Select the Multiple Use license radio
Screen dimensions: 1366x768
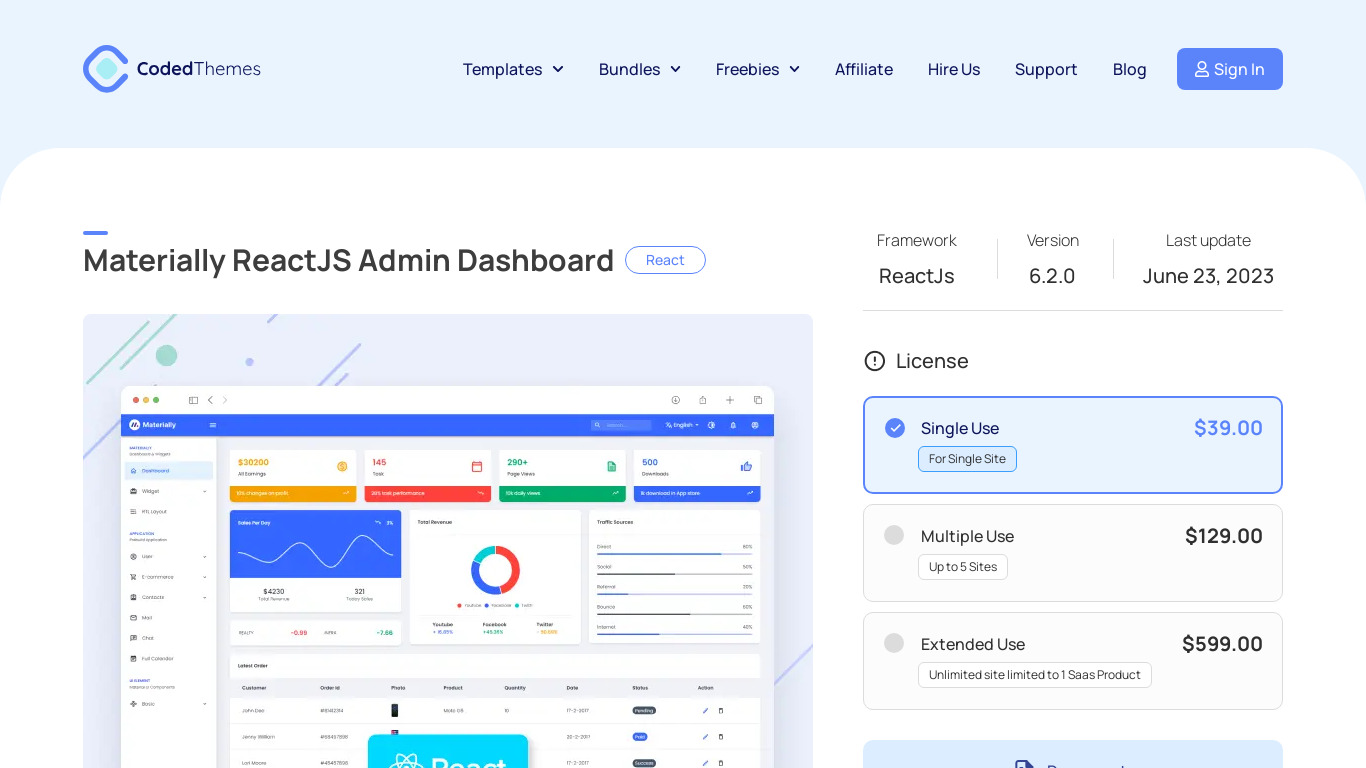894,535
